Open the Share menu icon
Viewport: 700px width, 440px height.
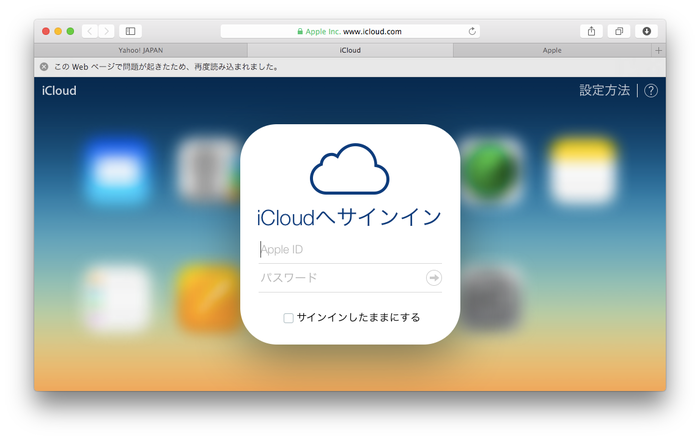click(591, 31)
